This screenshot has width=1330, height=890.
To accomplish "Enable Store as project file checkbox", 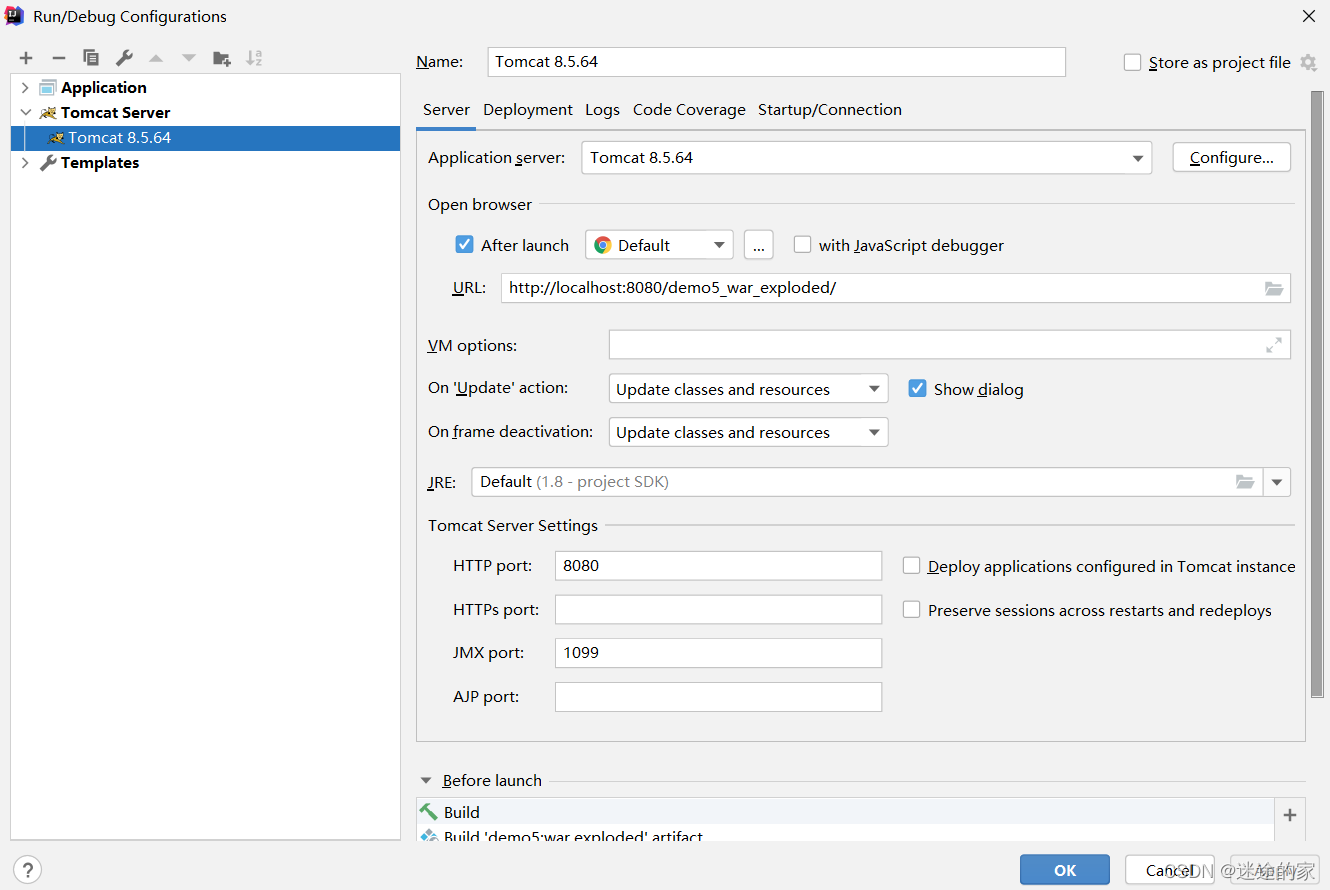I will (1132, 62).
